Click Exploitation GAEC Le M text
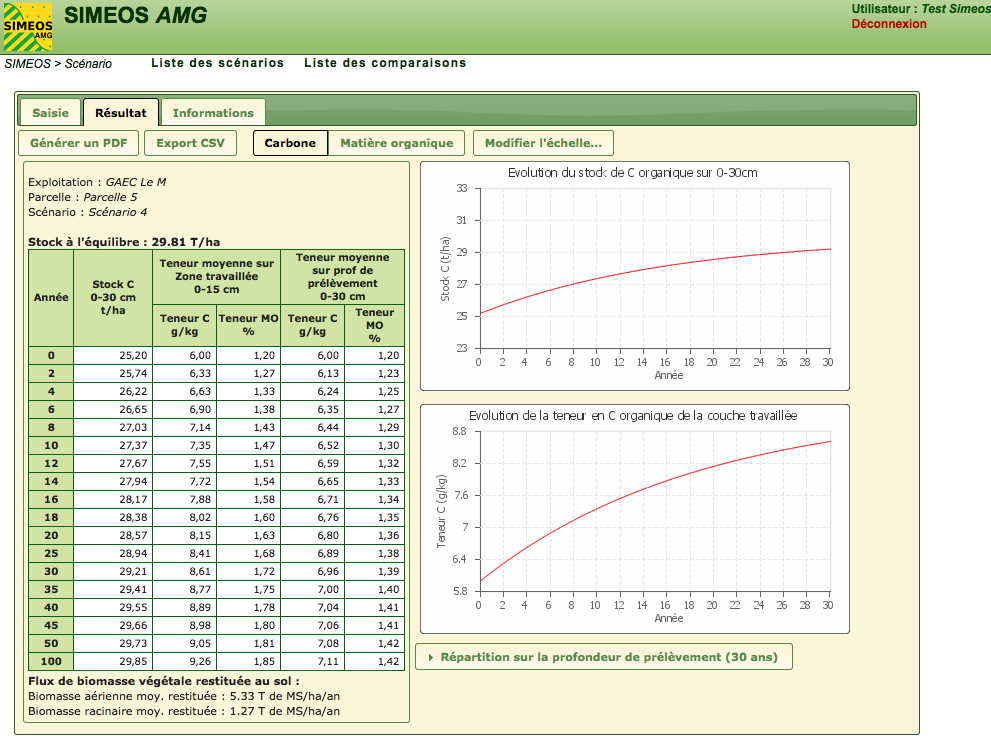This screenshot has height=742, width=991. pos(97,182)
